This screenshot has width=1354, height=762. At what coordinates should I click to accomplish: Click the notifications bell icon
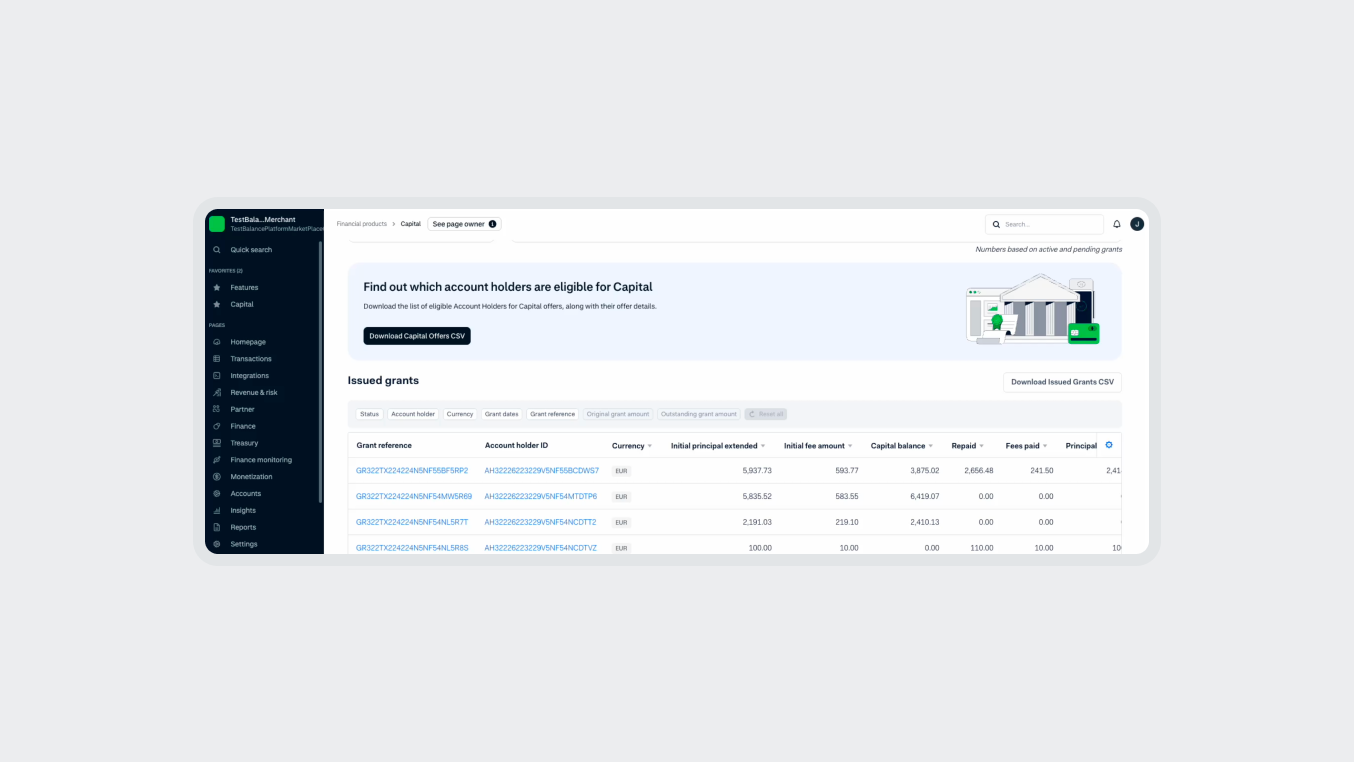[x=1117, y=223]
